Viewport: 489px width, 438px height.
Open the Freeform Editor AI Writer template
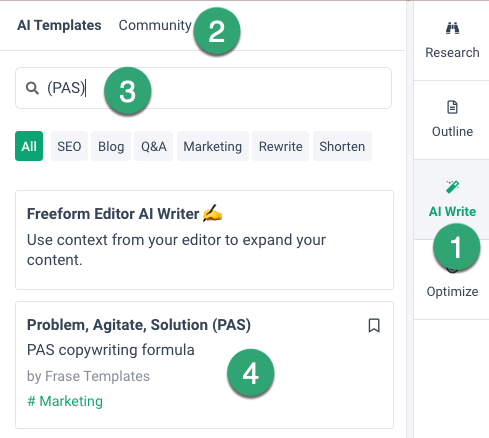204,240
